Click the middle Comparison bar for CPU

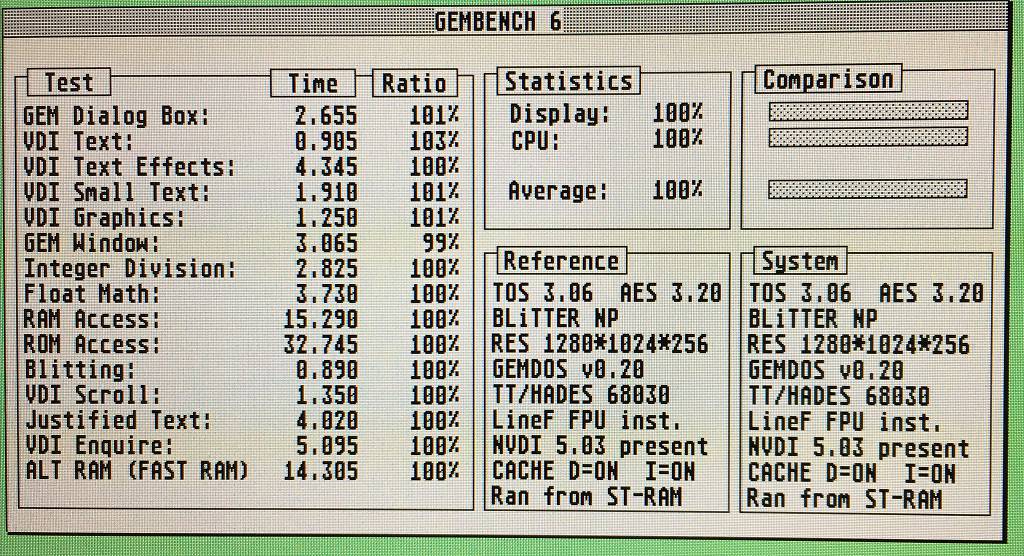[868, 137]
